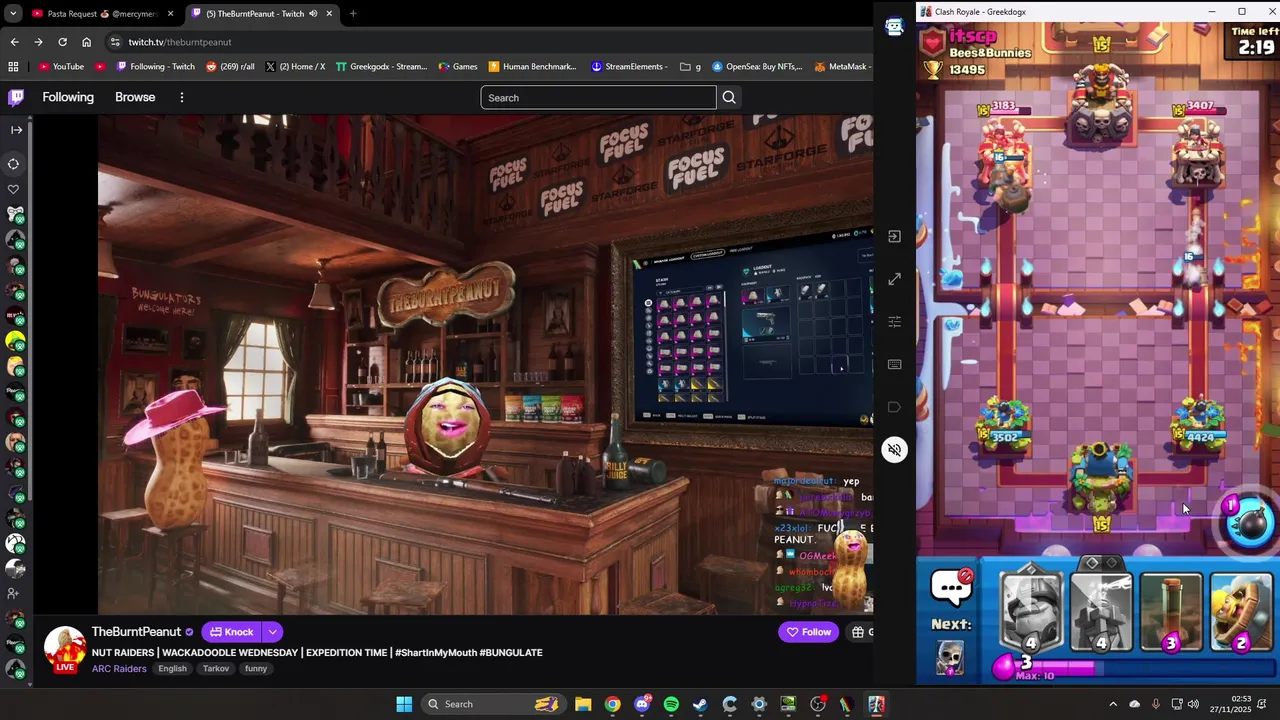Open the taskbar volume control

coord(1193,704)
